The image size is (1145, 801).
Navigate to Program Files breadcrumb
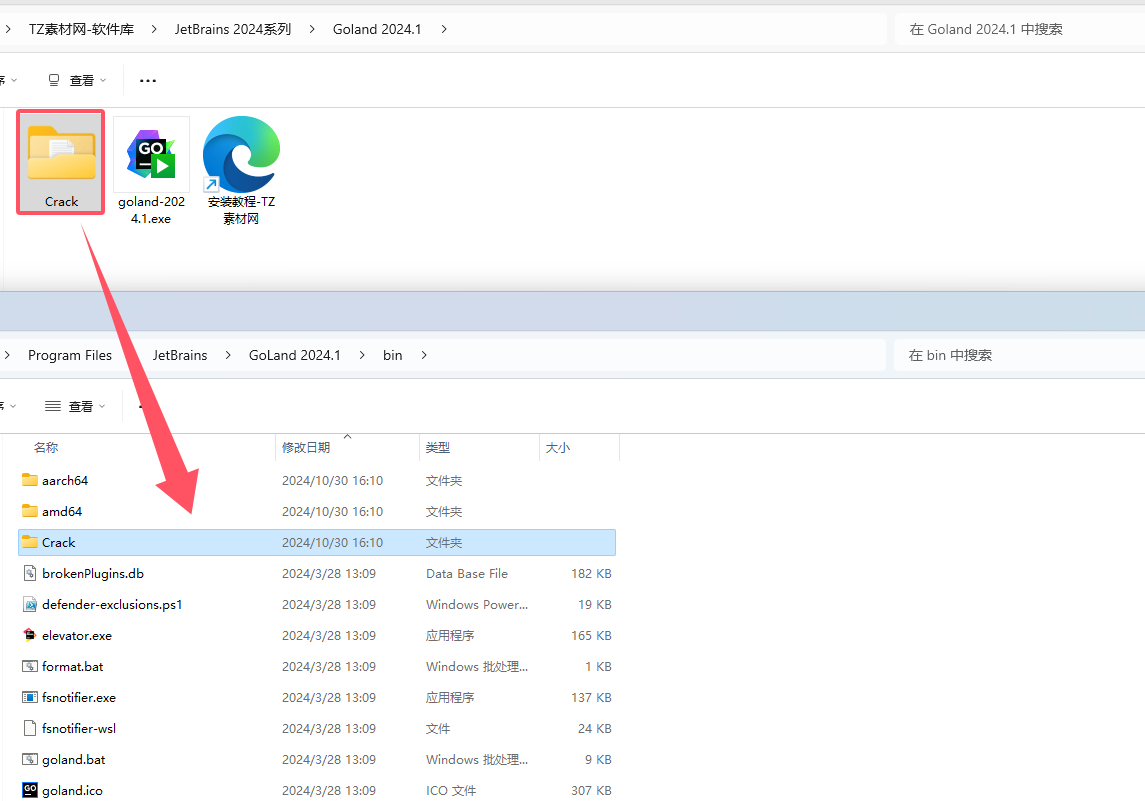(x=70, y=355)
